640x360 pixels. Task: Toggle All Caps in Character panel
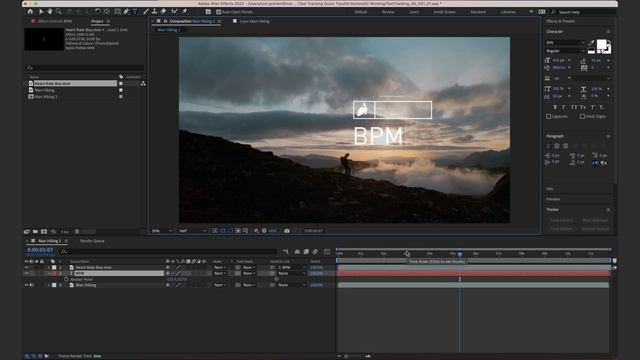tap(573, 107)
